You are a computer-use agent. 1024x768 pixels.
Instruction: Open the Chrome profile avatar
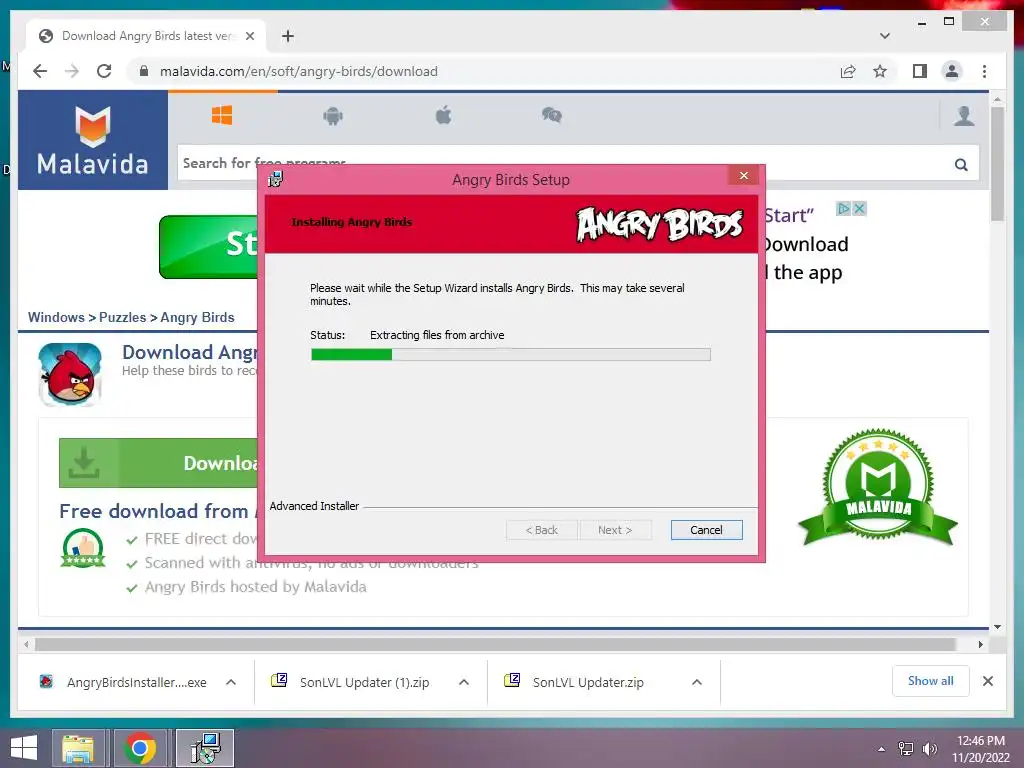(x=952, y=71)
